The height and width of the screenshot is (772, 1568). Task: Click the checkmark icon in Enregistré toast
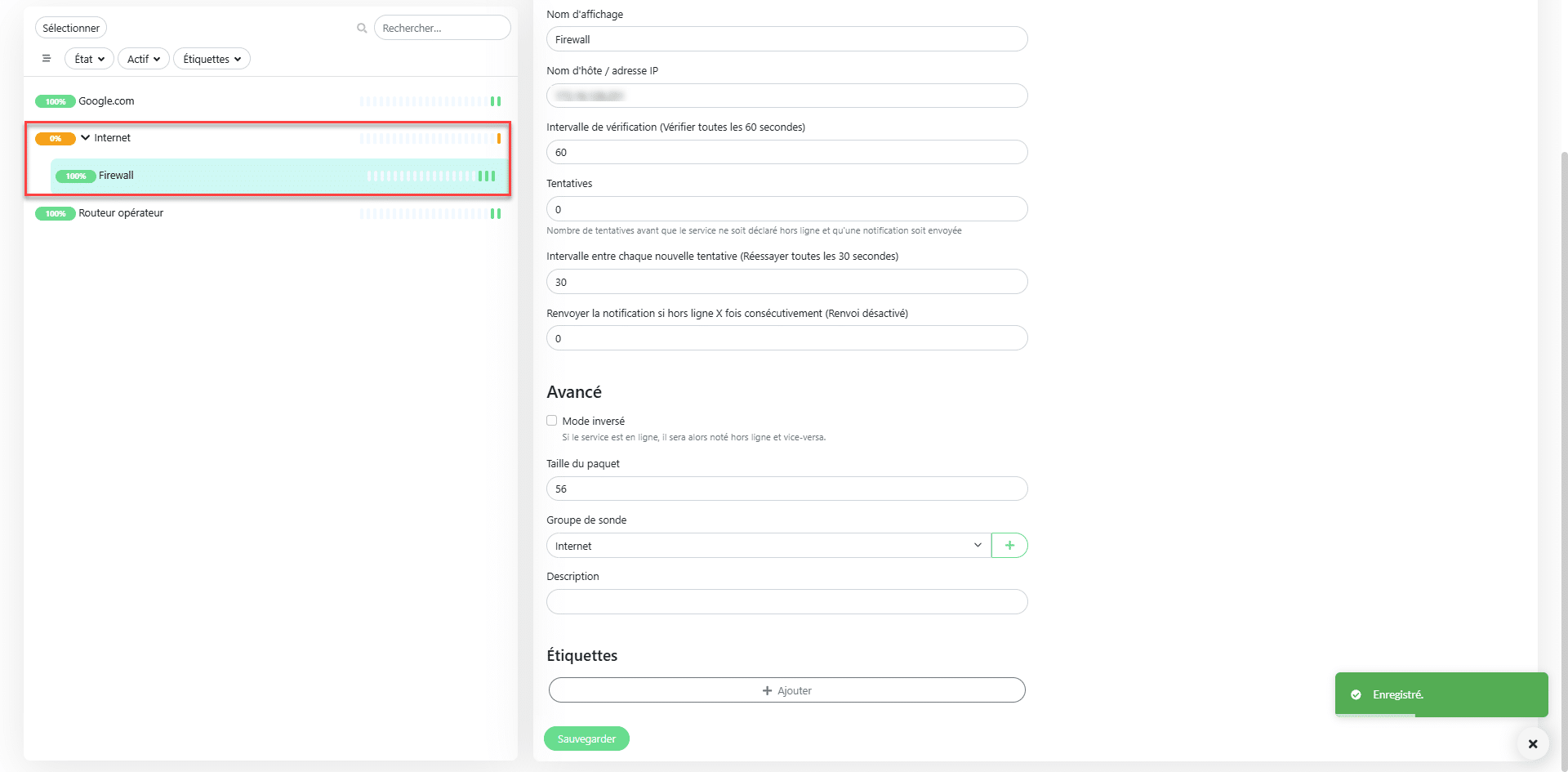click(1356, 695)
